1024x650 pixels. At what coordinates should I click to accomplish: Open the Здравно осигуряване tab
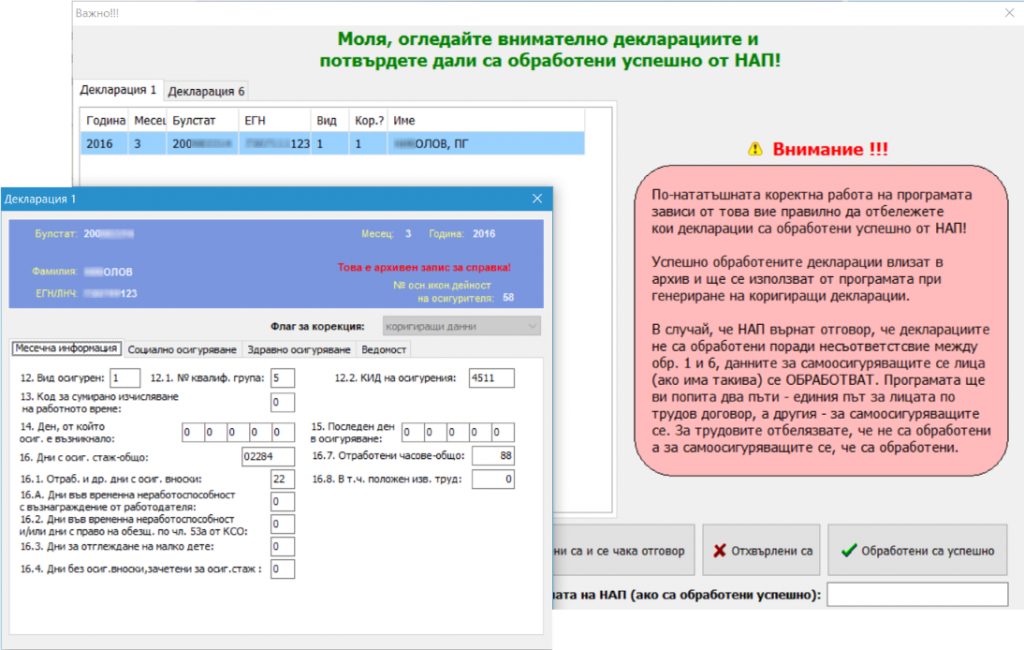pyautogui.click(x=299, y=349)
